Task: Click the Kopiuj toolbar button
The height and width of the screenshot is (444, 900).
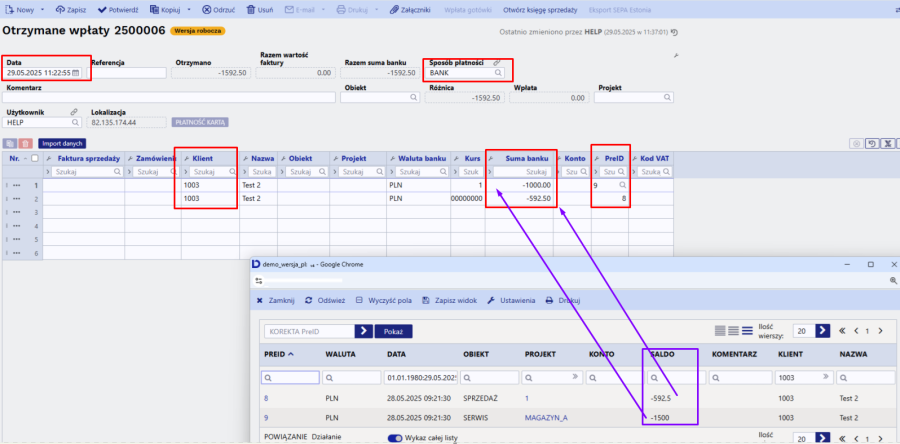Action: point(164,10)
